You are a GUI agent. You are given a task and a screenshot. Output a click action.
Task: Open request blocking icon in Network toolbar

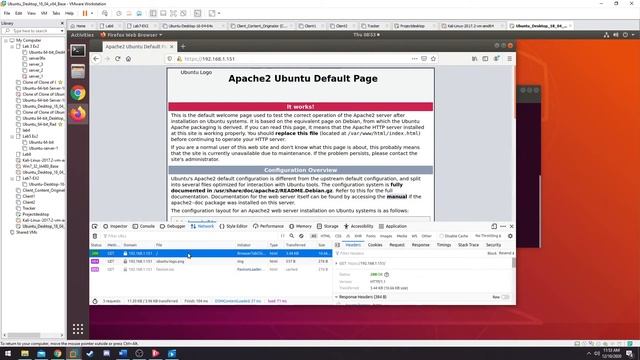point(301,236)
